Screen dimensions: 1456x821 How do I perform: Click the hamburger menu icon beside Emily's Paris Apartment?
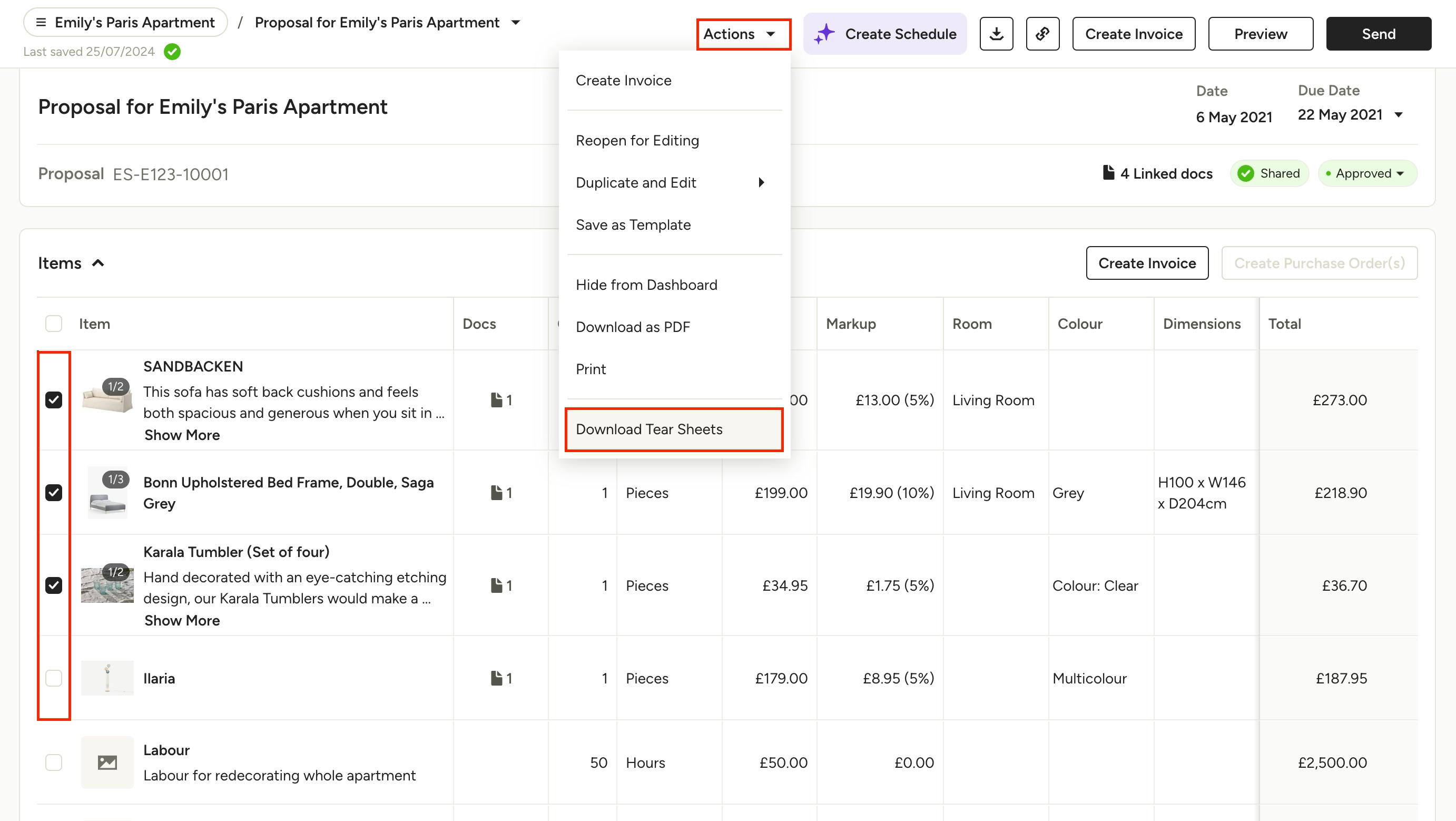point(41,22)
